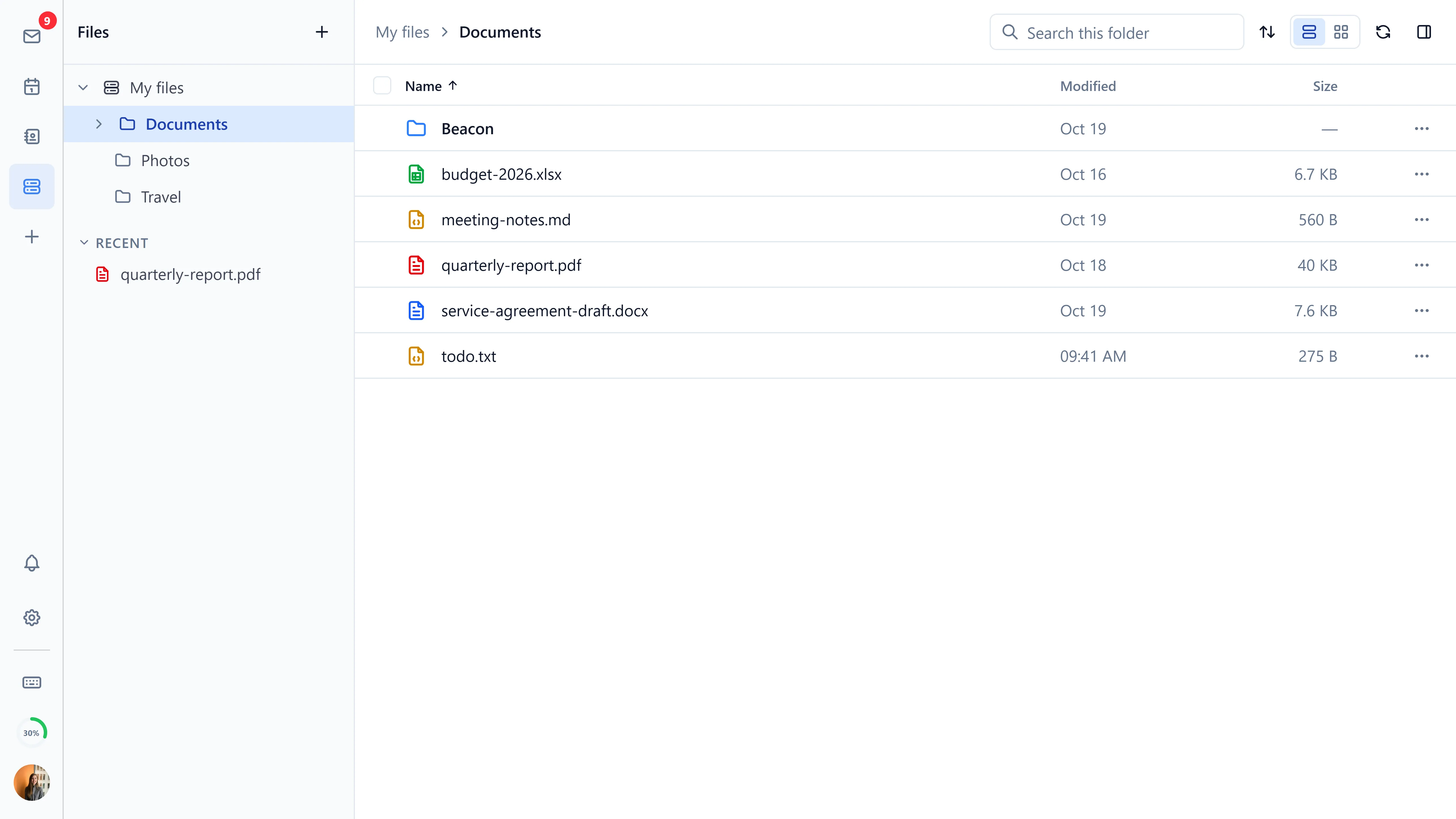The height and width of the screenshot is (819, 1456).
Task: Open more options for meeting-notes.md
Action: pos(1422,219)
